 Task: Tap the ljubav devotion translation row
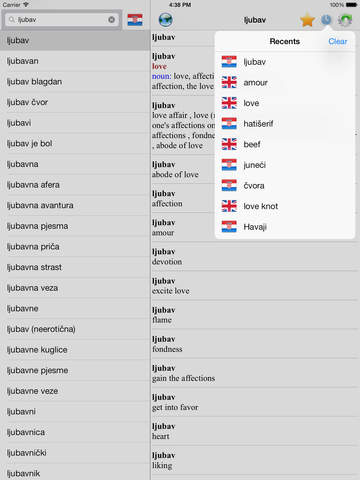tap(255, 257)
